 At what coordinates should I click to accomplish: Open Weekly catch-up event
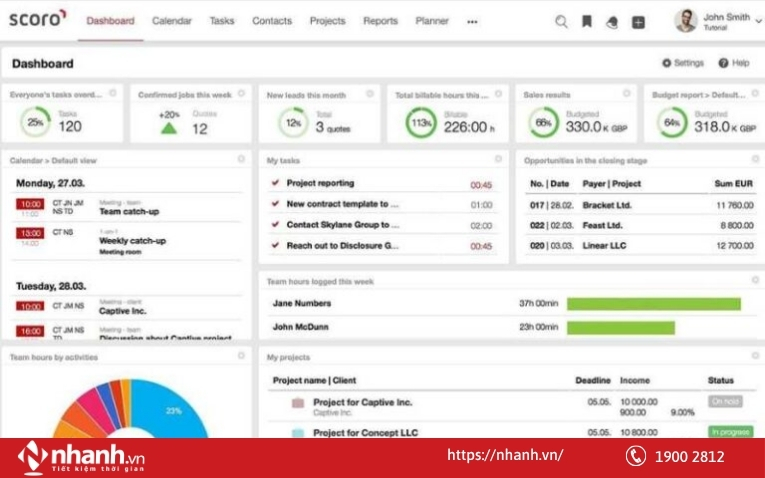[132, 240]
